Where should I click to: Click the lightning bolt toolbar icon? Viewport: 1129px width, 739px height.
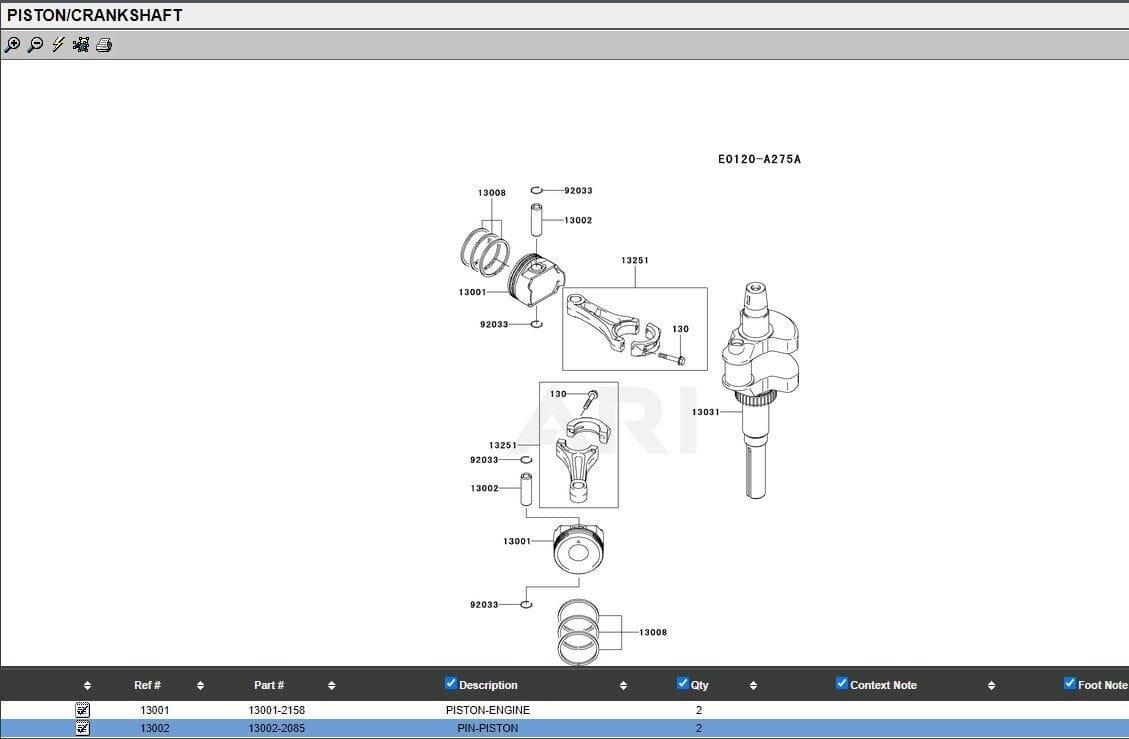(x=58, y=45)
